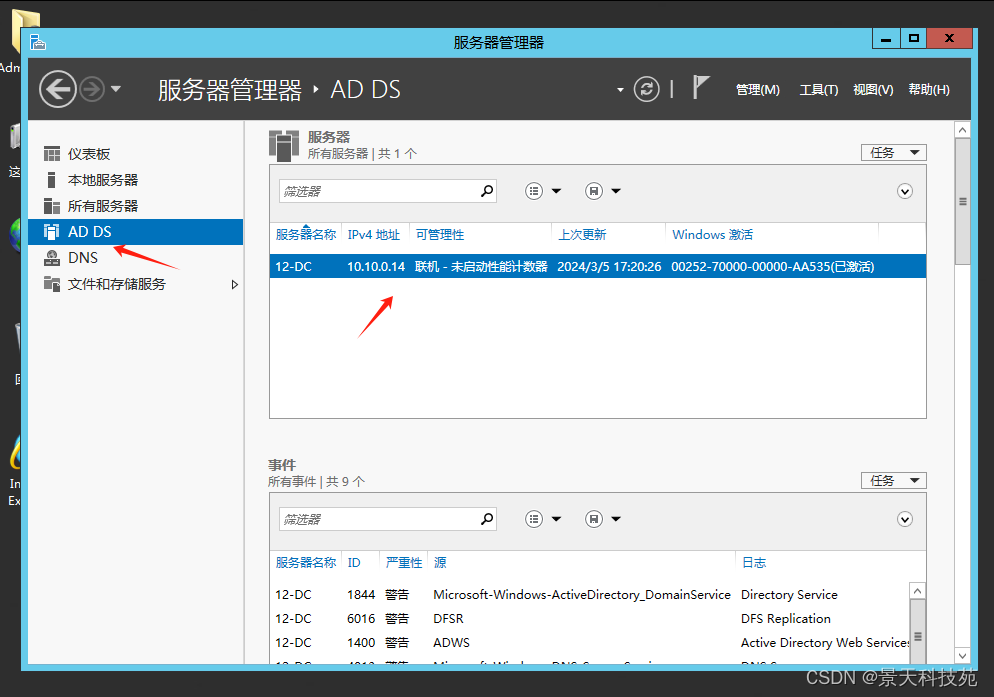Sort servers by 上次更新 column
994x697 pixels.
click(x=582, y=235)
